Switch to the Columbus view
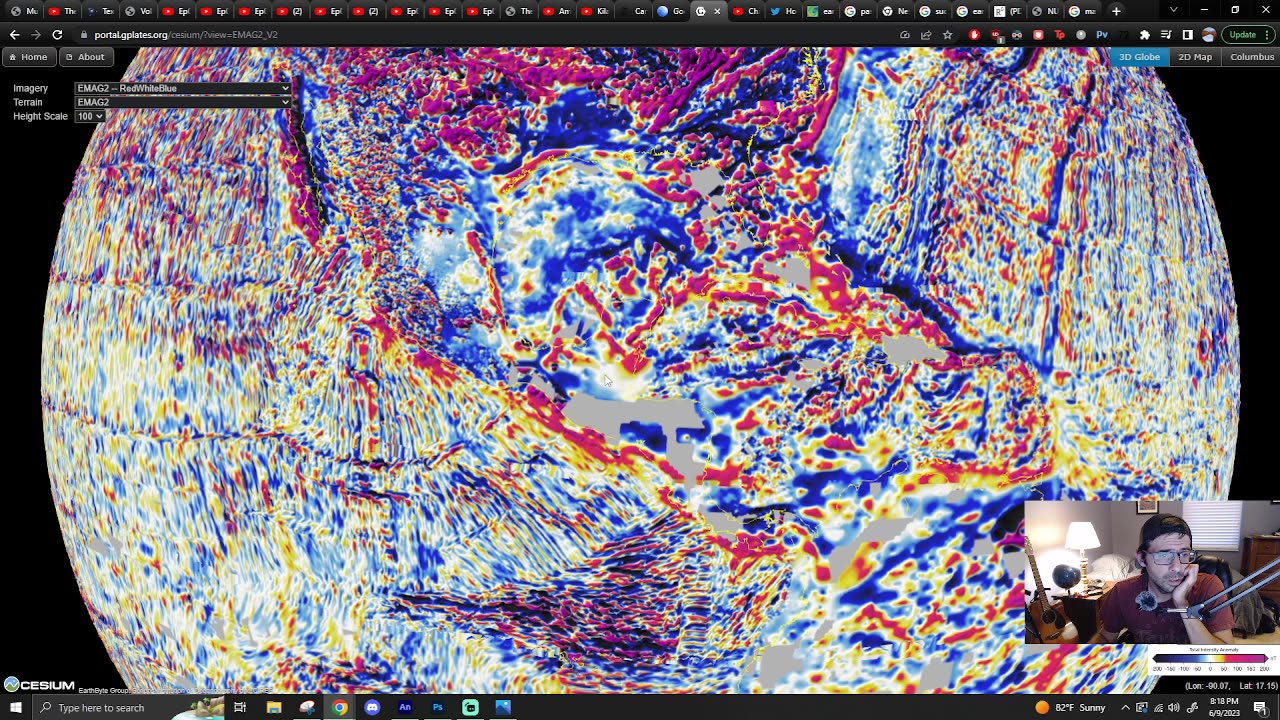The image size is (1280, 720). 1252,57
